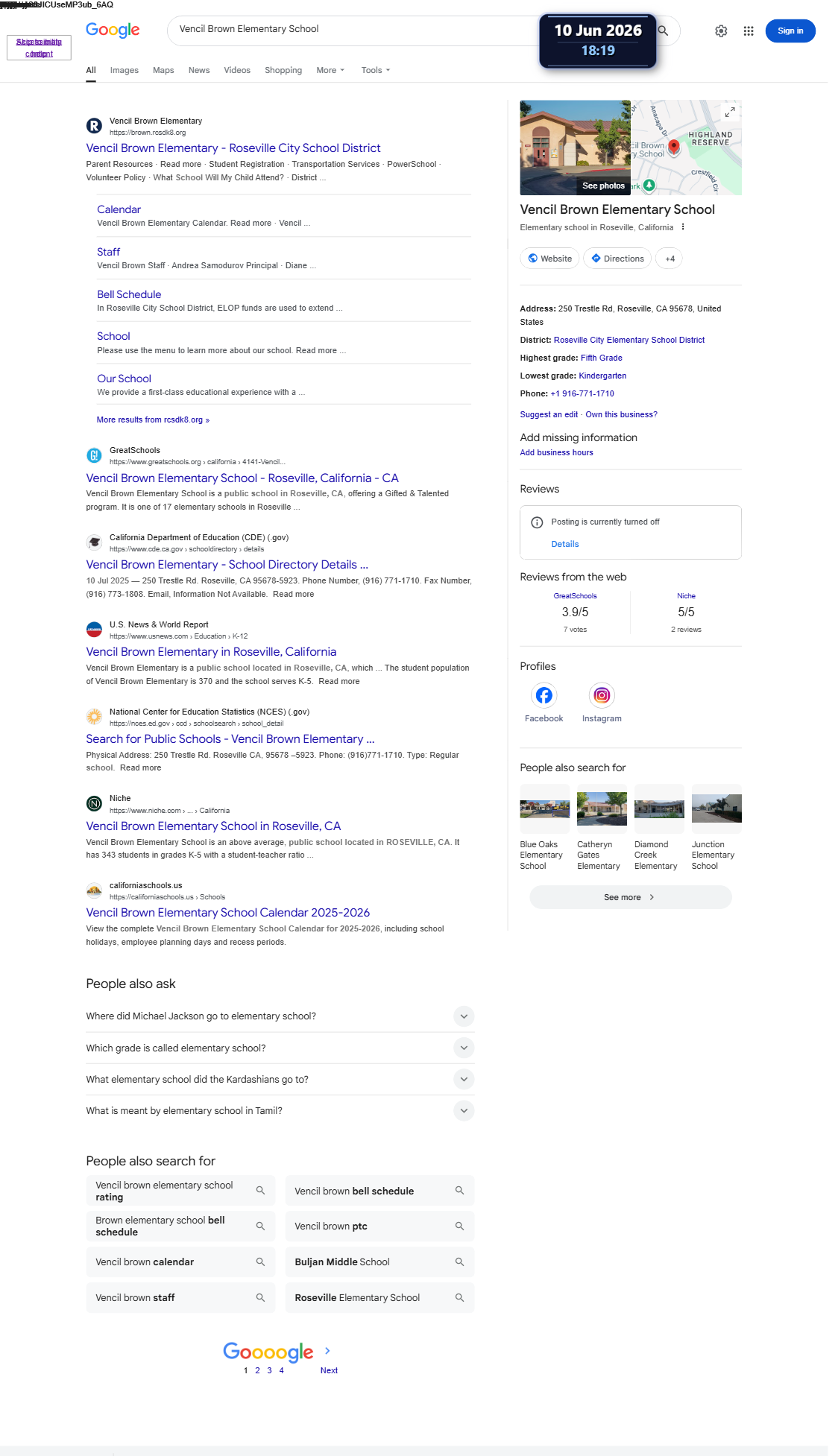Click the Next page link
Image resolution: width=838 pixels, height=1456 pixels.
[x=329, y=1370]
